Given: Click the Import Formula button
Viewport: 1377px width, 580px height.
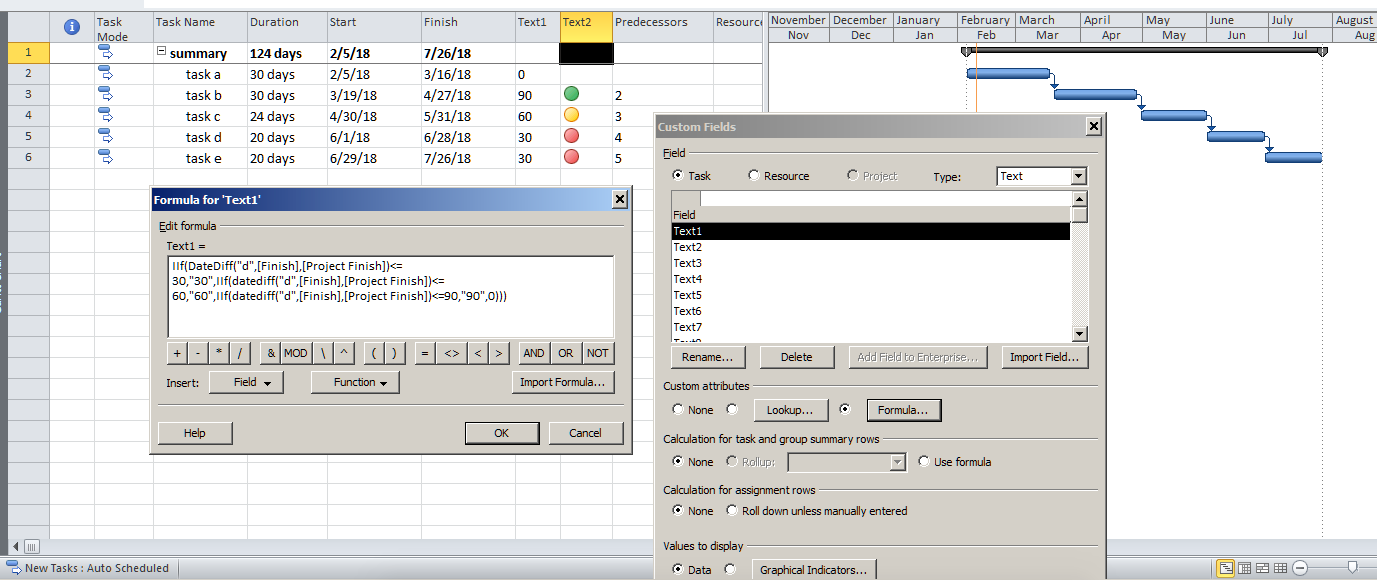Looking at the screenshot, I should [563, 382].
